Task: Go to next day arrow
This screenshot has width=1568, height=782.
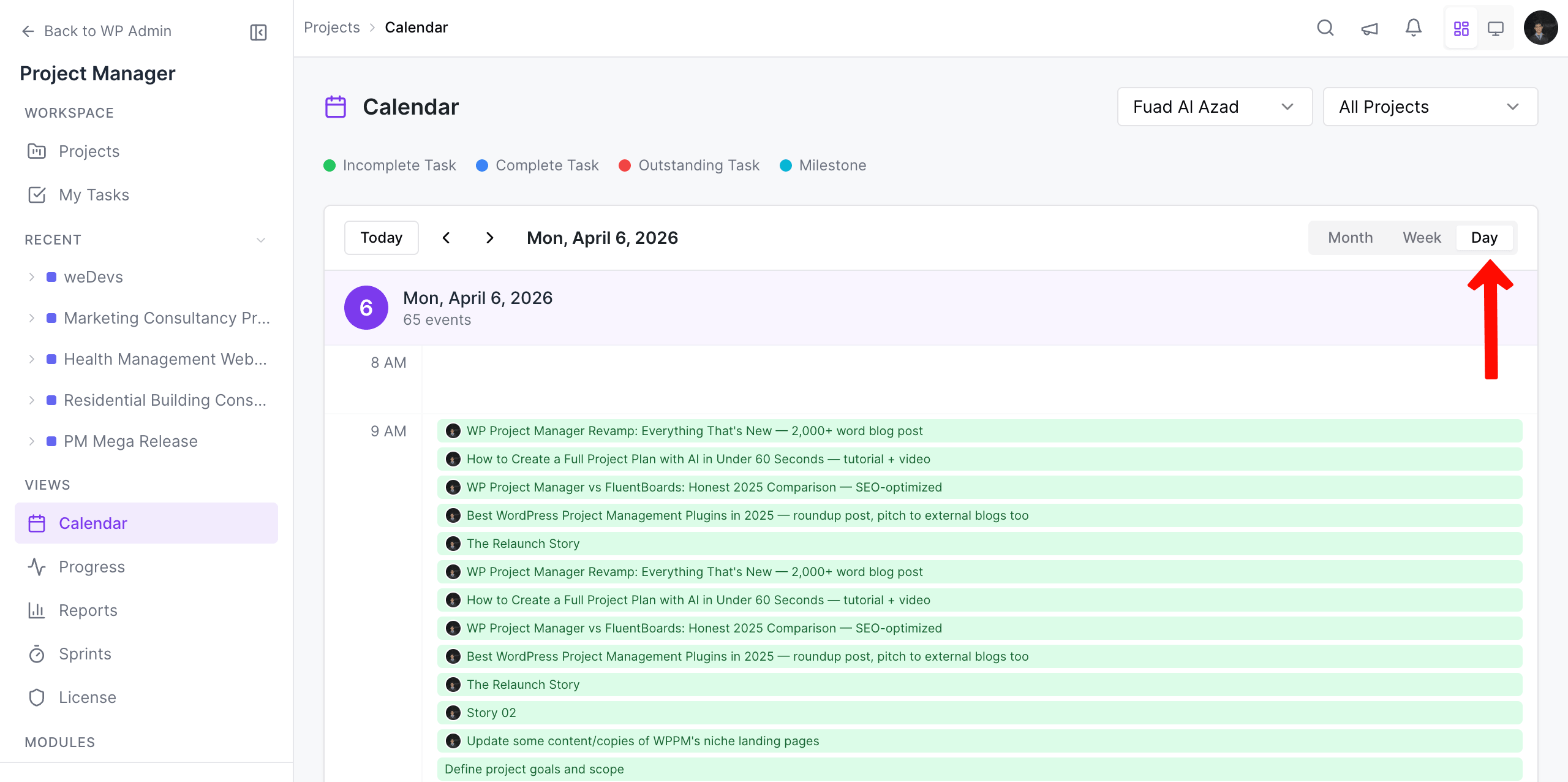Action: pyautogui.click(x=489, y=238)
